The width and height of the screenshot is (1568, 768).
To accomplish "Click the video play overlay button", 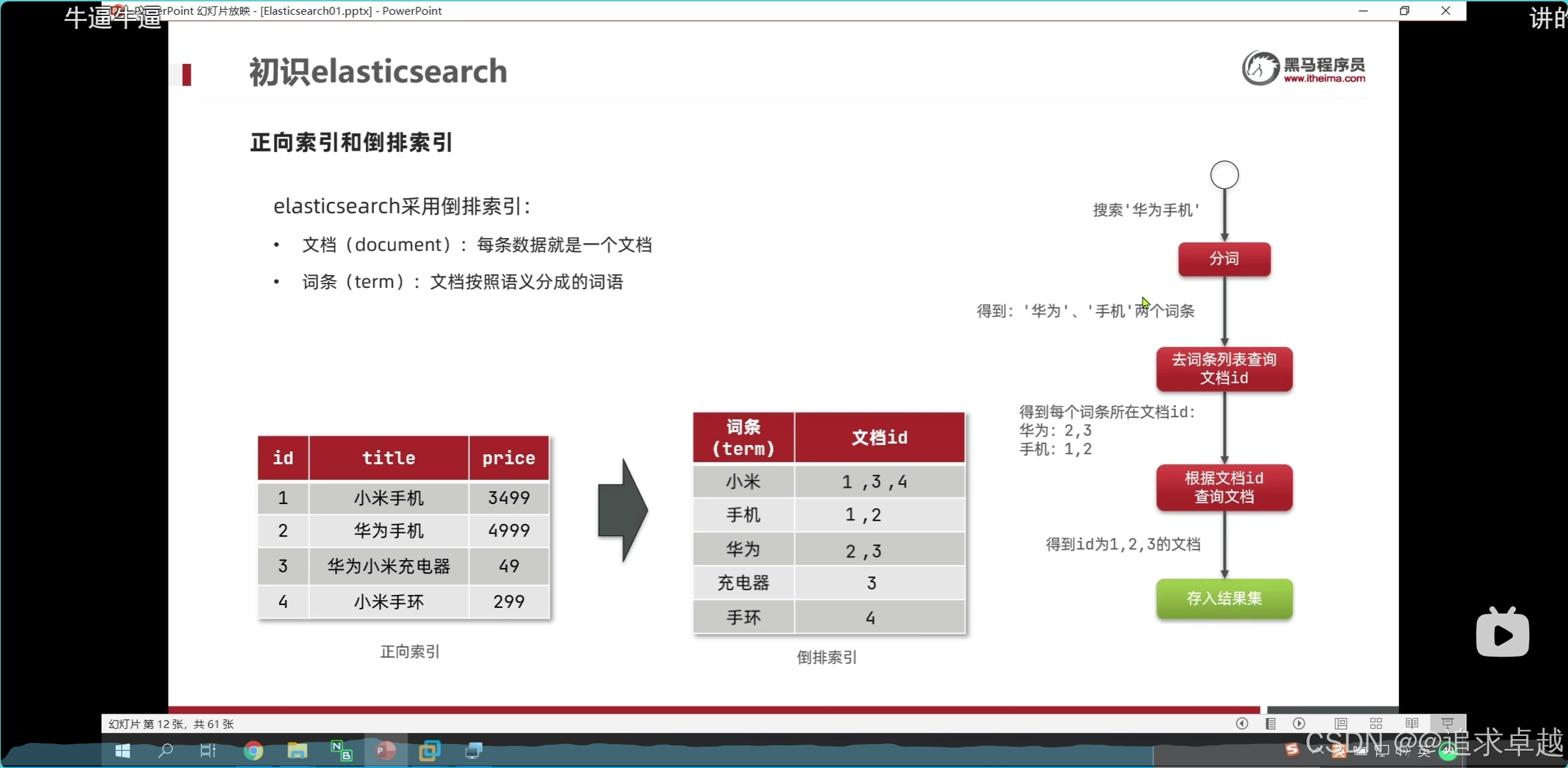I will 1502,634.
